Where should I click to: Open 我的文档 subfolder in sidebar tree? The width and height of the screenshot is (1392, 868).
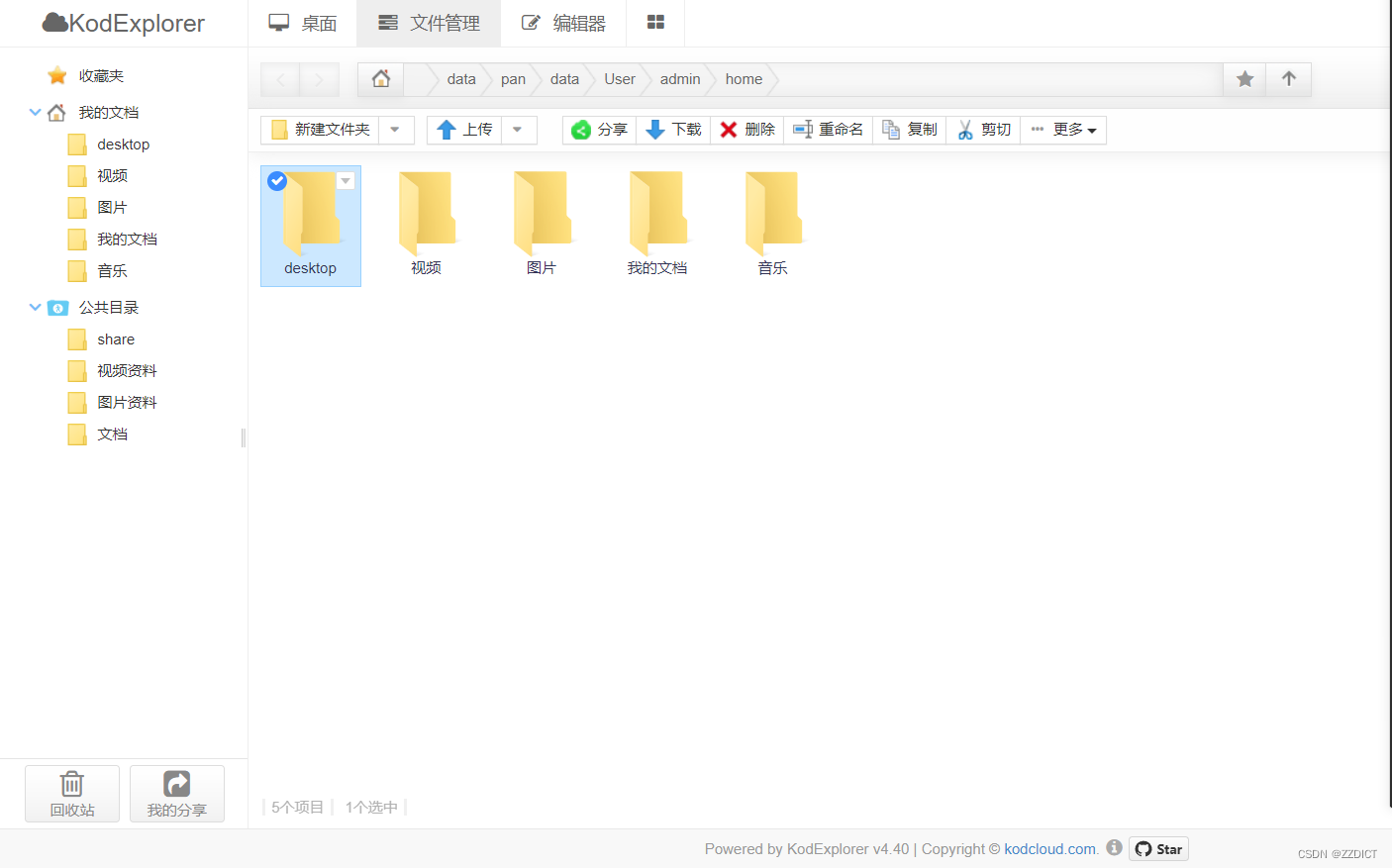[x=113, y=240]
